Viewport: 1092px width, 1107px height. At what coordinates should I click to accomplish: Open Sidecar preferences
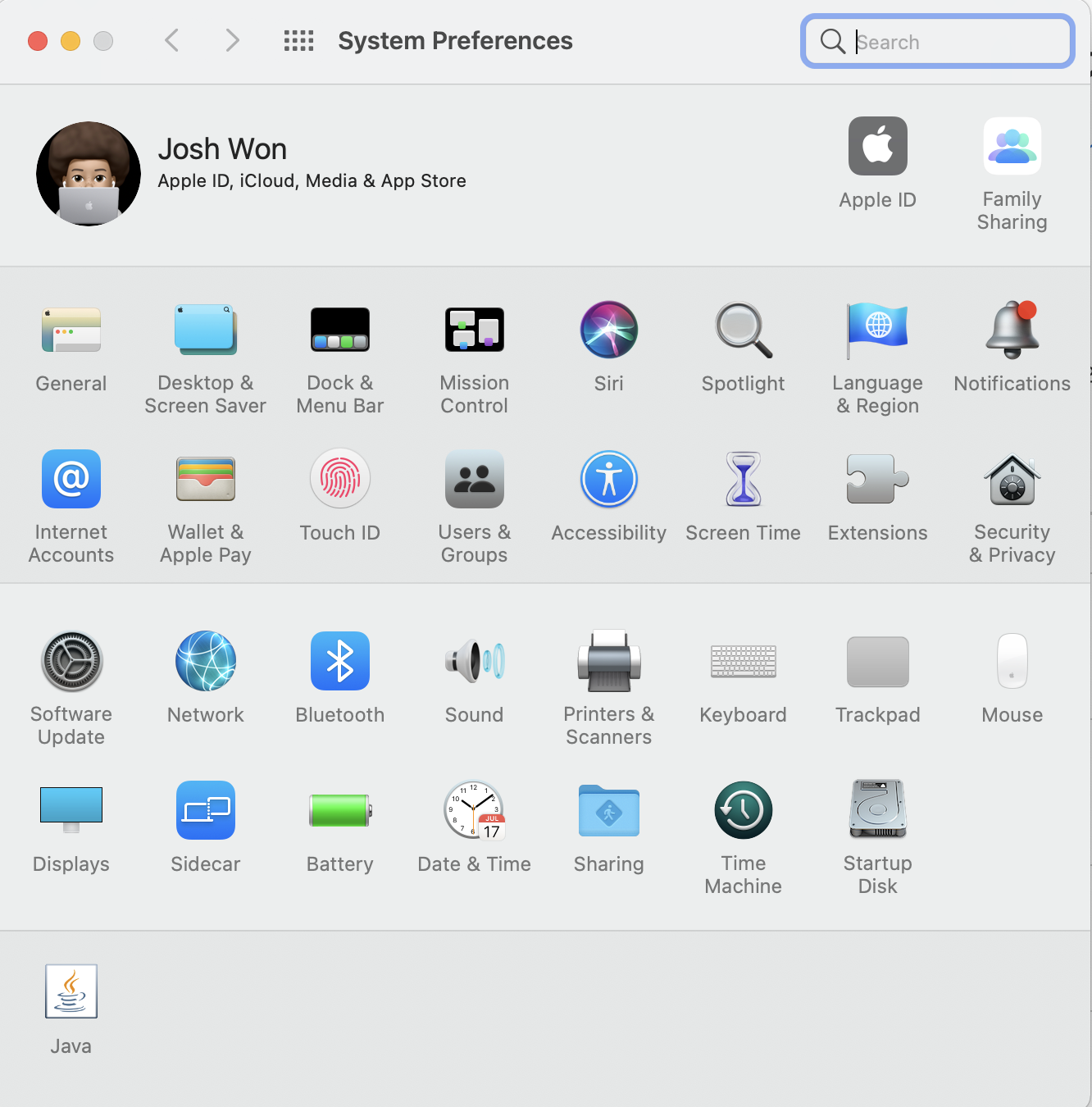click(206, 810)
